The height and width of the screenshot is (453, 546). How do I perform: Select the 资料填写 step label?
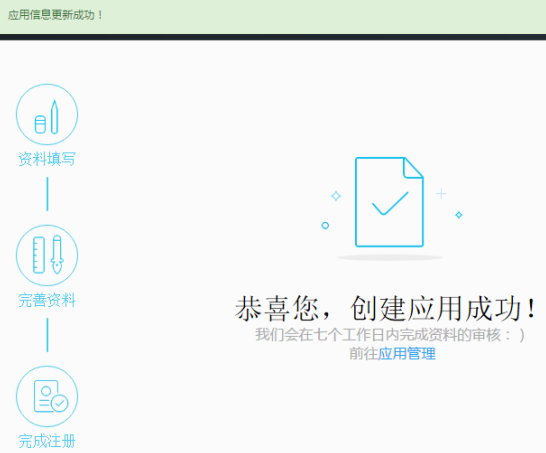tap(47, 159)
